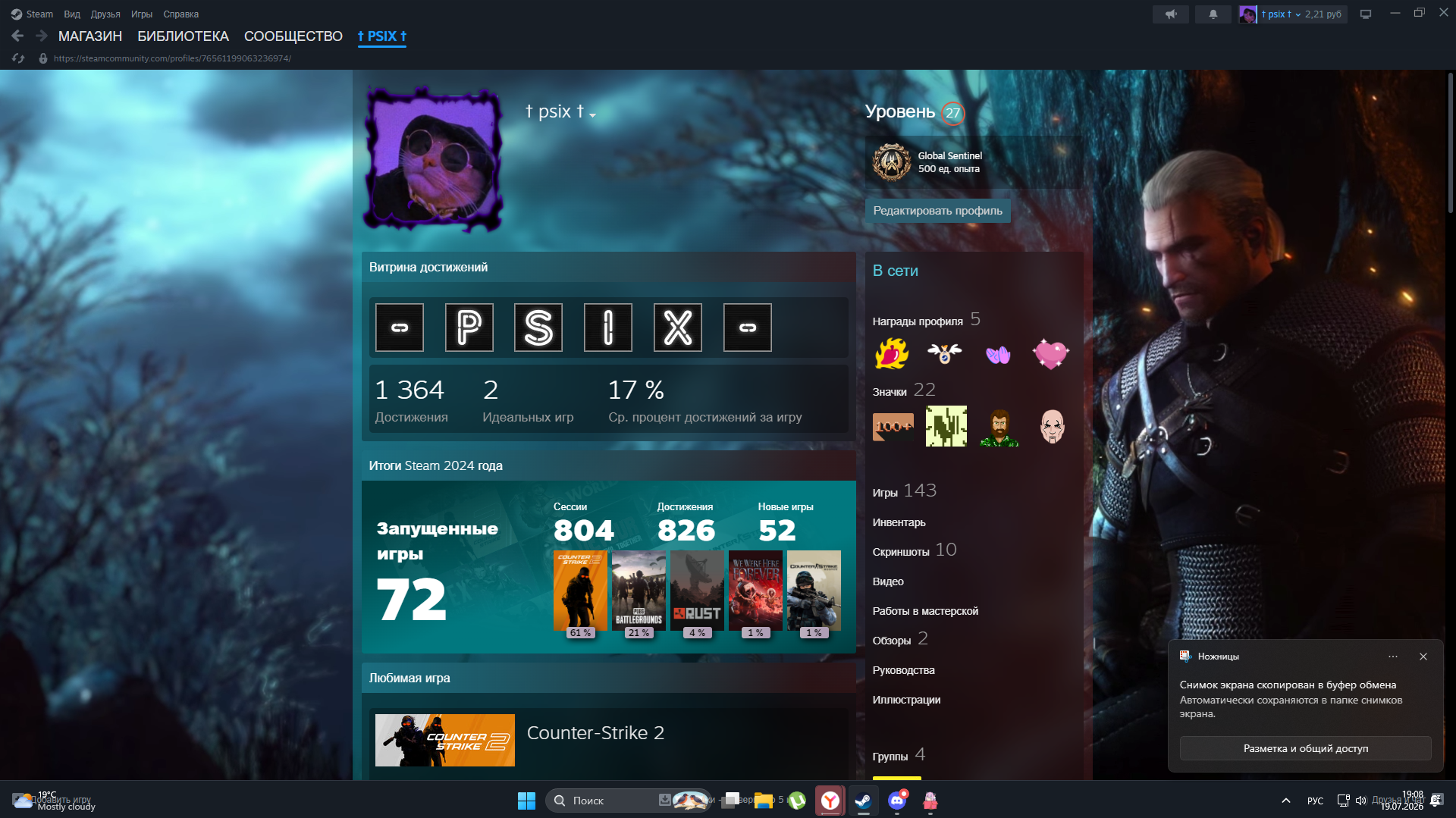Click the profile page vertical scrollbar
Screen dimensions: 1456x818
pyautogui.click(x=1451, y=143)
